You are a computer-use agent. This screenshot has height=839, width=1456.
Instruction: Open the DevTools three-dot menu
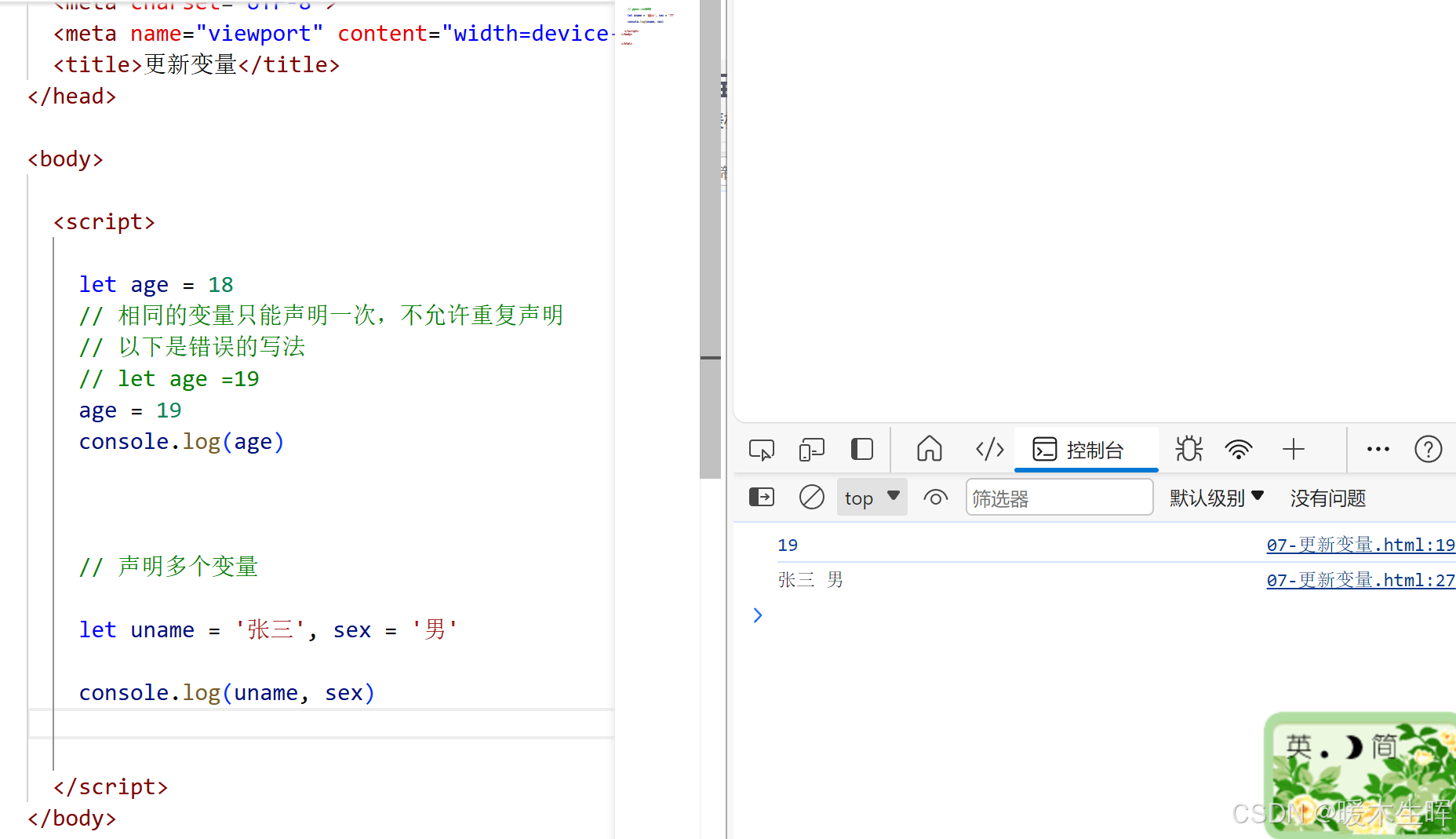(1378, 450)
